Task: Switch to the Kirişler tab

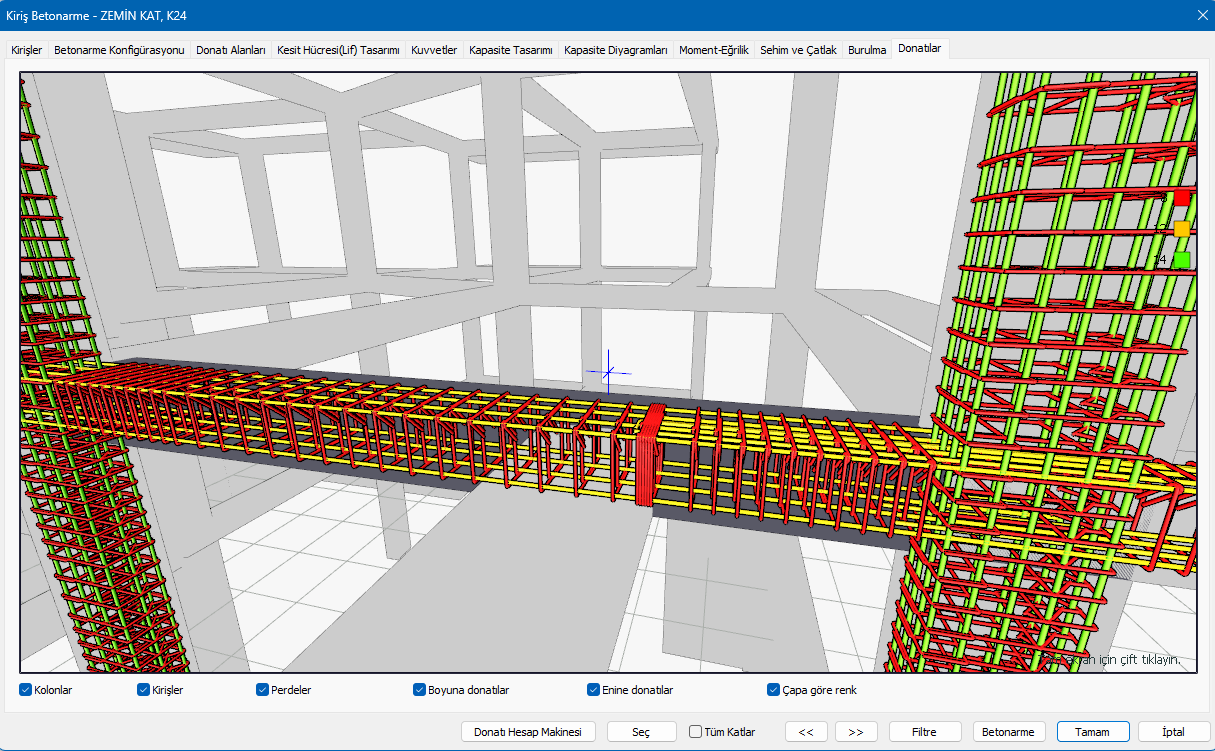Action: [26, 49]
